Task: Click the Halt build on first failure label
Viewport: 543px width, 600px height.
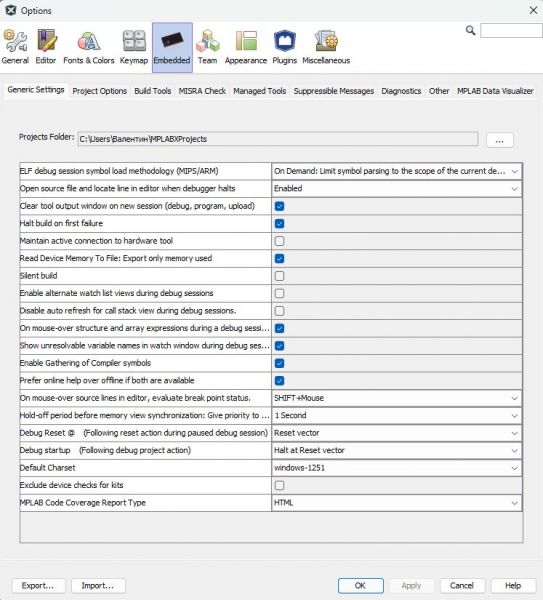Action: pyautogui.click(x=61, y=223)
